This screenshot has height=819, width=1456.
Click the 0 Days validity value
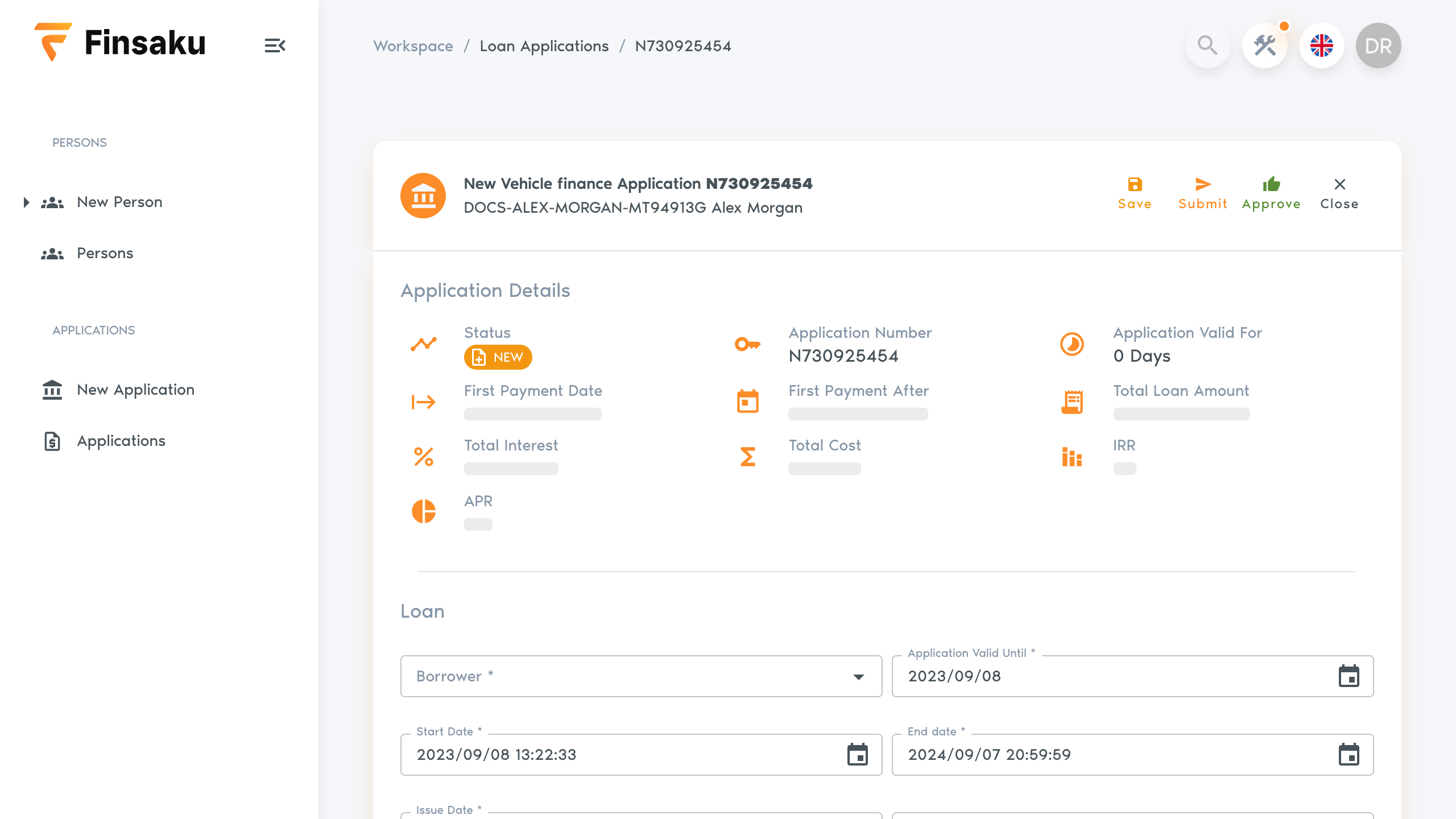1141,357
